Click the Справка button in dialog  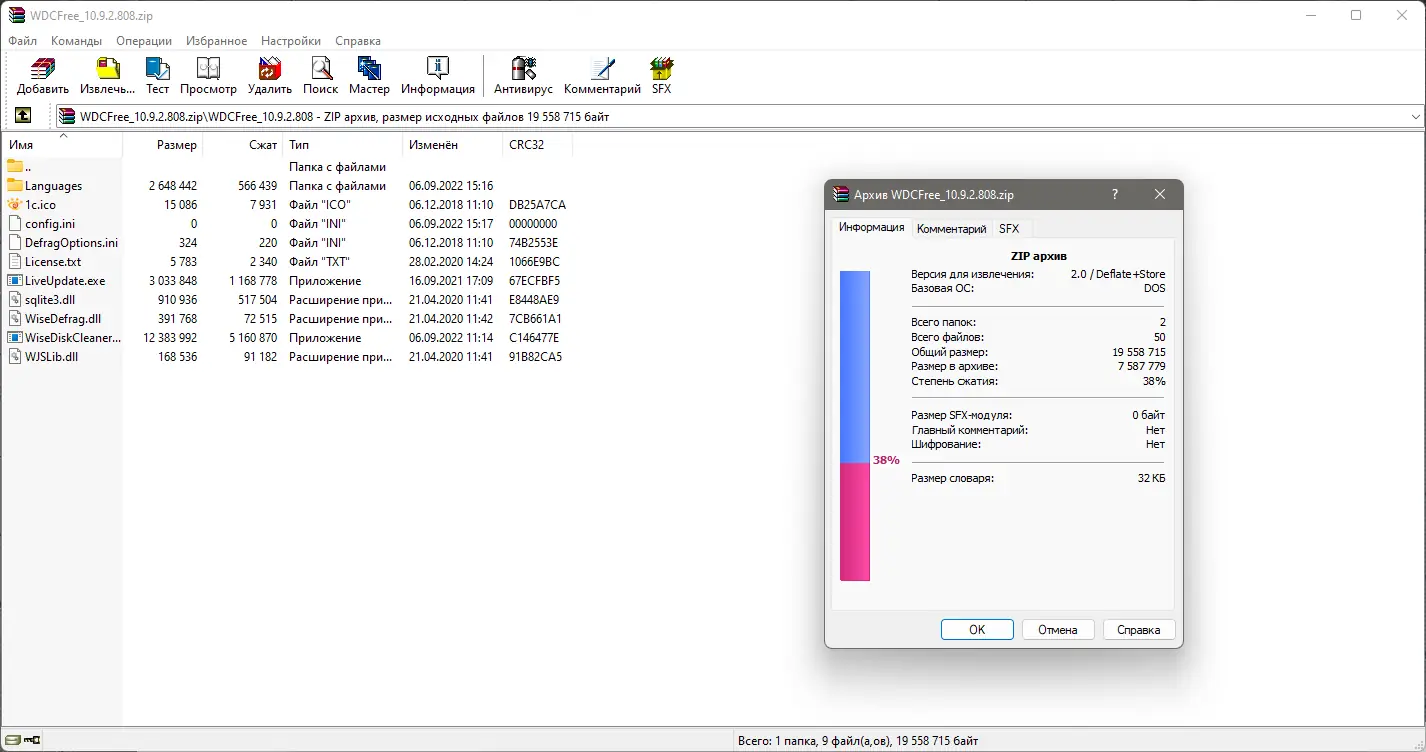(1139, 629)
